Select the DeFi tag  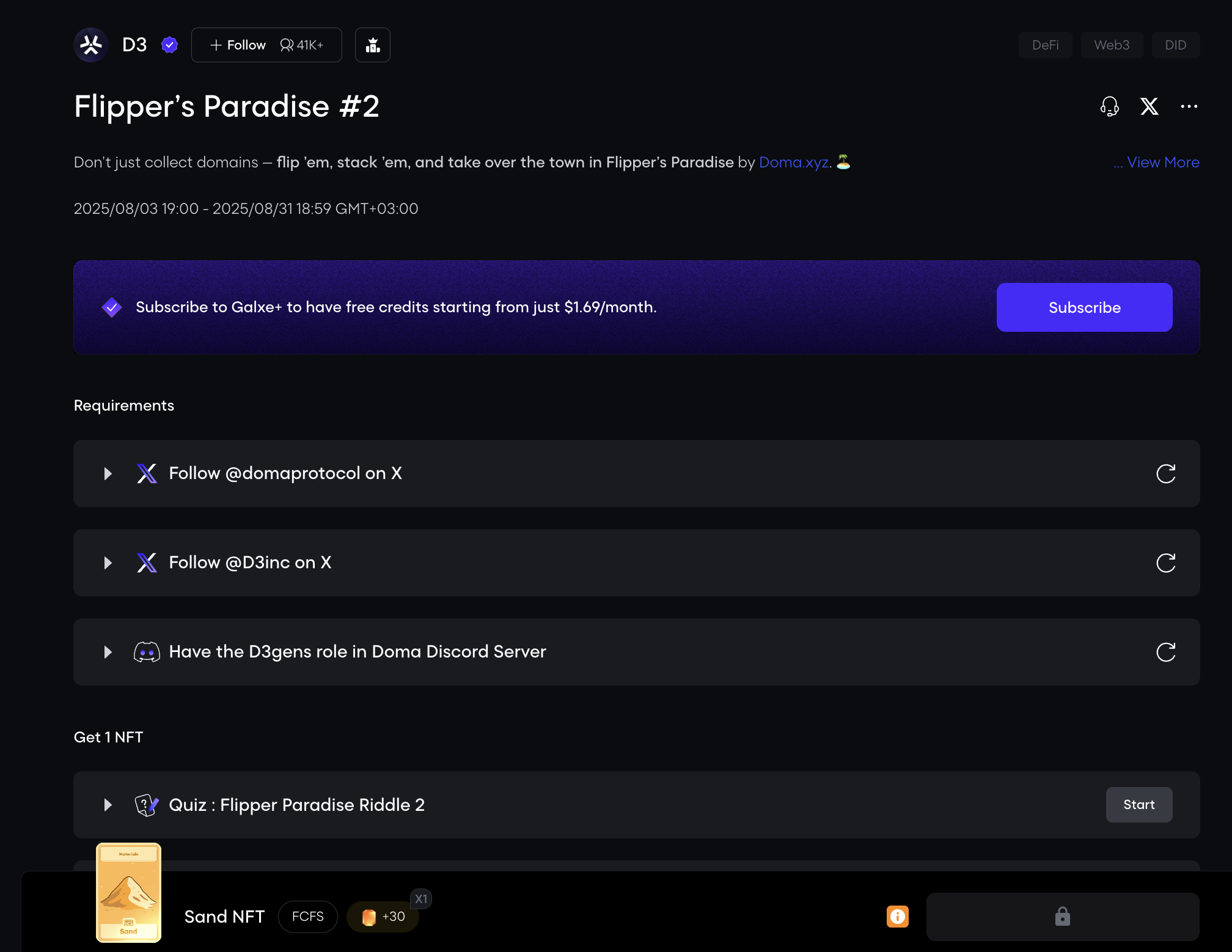[x=1045, y=45]
